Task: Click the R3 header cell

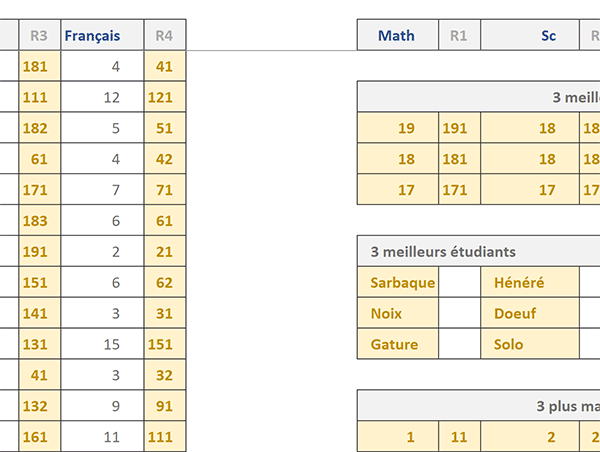Action: [40, 35]
